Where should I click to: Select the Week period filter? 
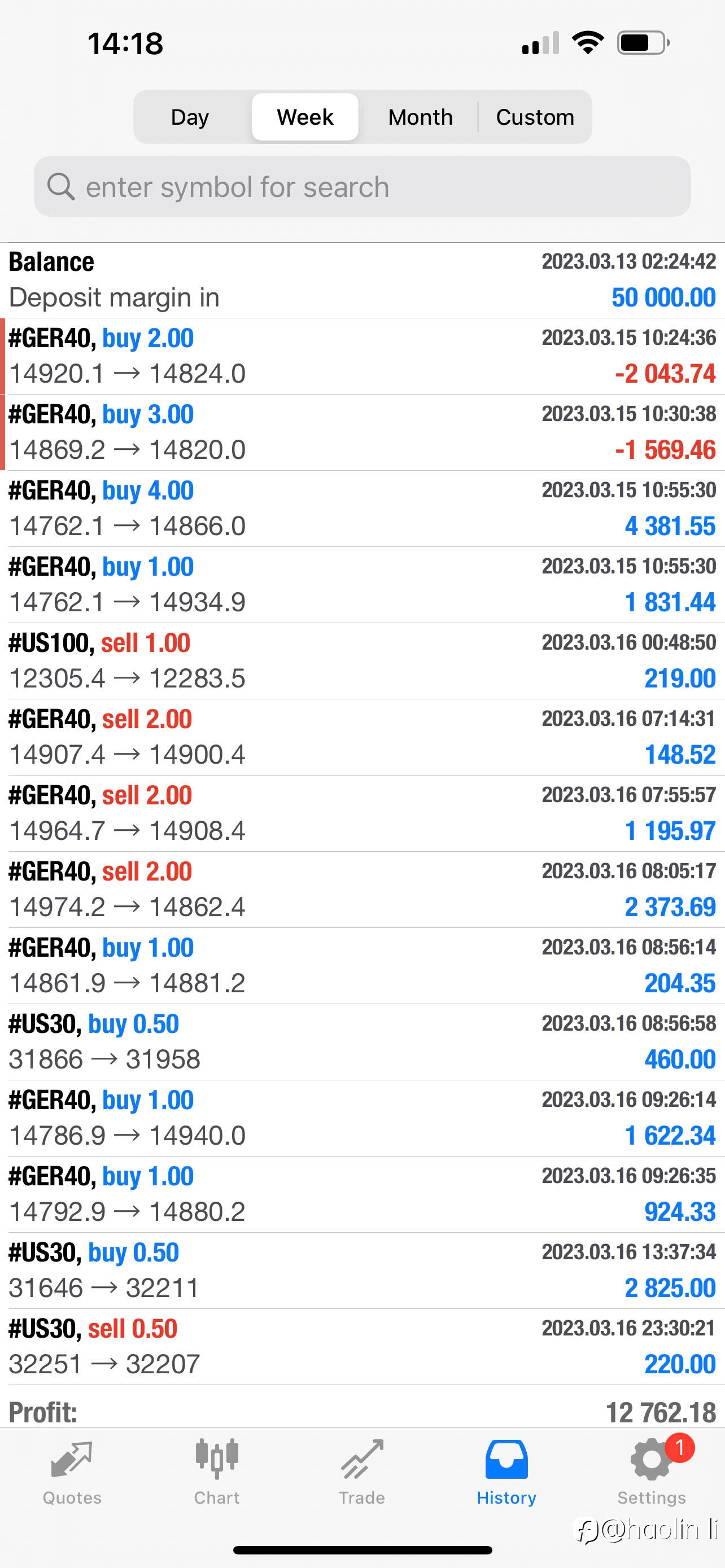point(305,117)
